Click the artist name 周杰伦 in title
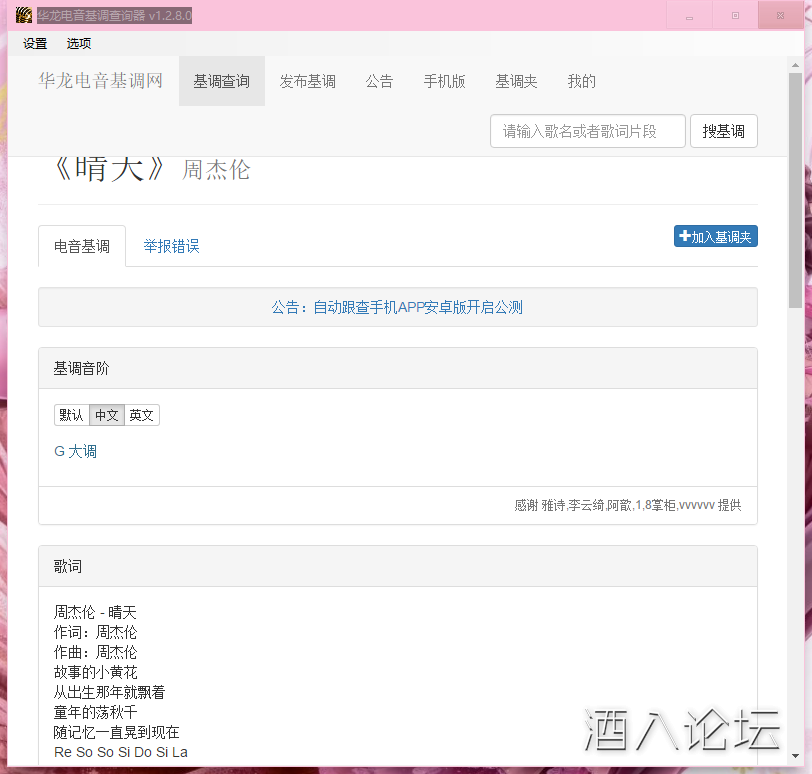 click(216, 170)
